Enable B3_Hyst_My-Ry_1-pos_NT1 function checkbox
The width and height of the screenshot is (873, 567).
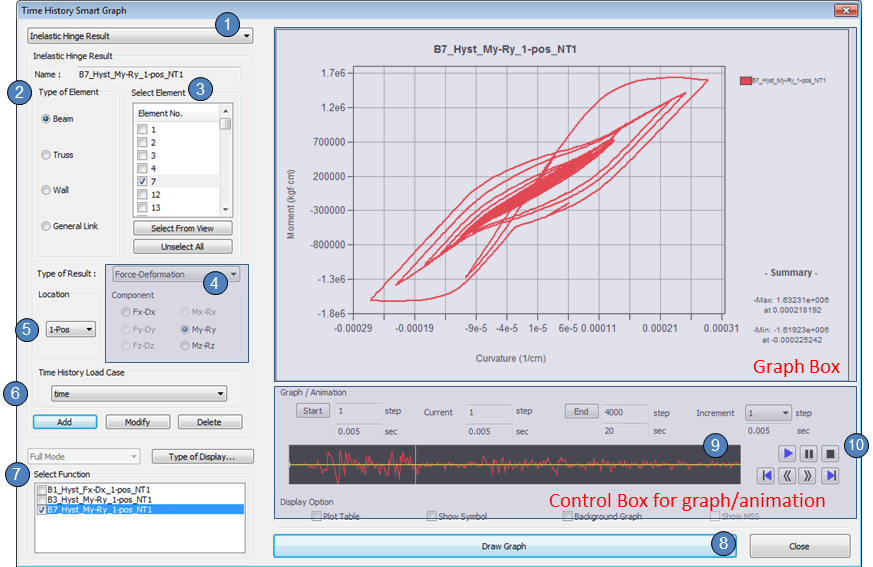[41, 498]
